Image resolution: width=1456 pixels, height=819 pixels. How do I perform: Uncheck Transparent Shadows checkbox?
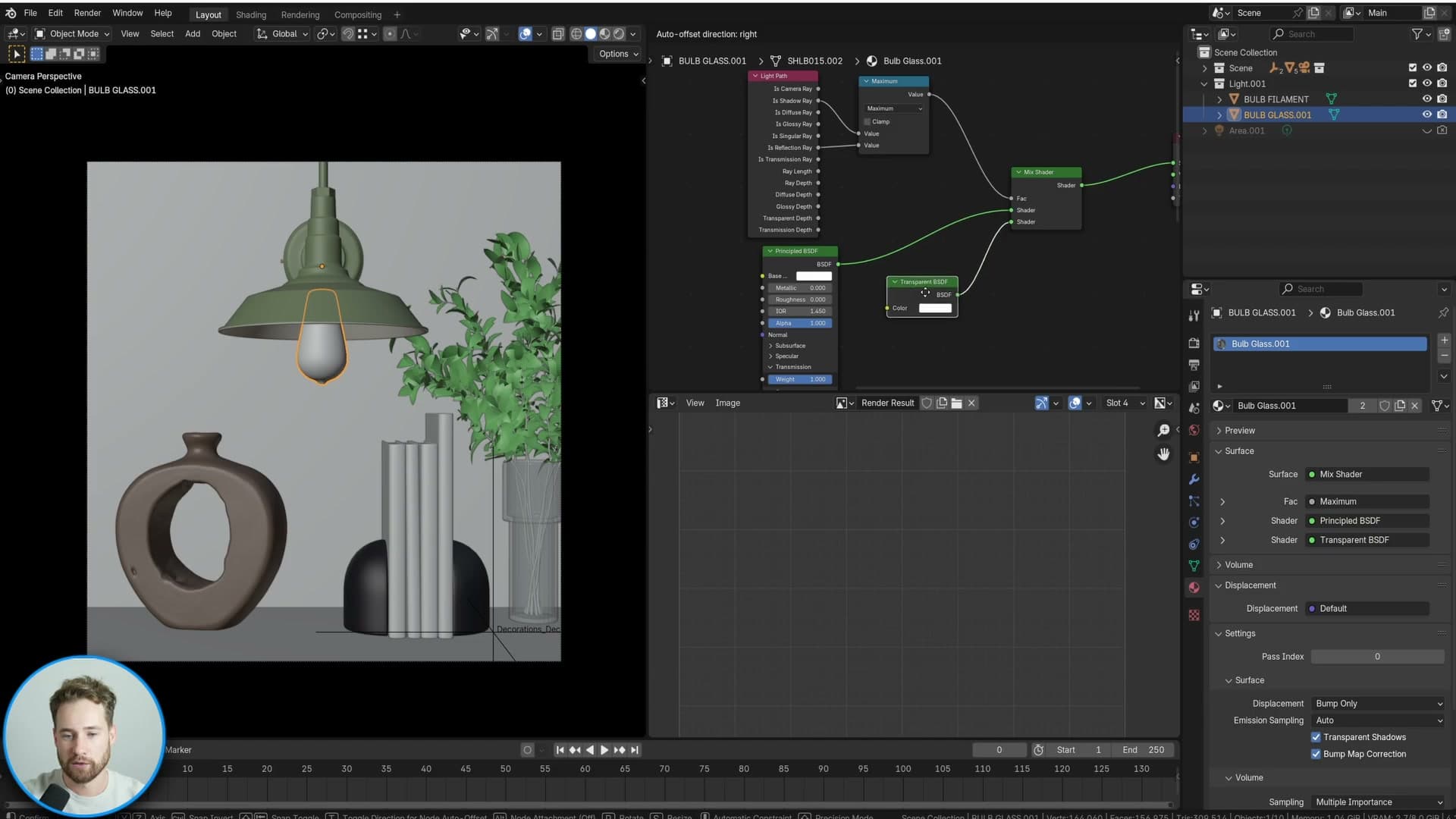tap(1316, 737)
